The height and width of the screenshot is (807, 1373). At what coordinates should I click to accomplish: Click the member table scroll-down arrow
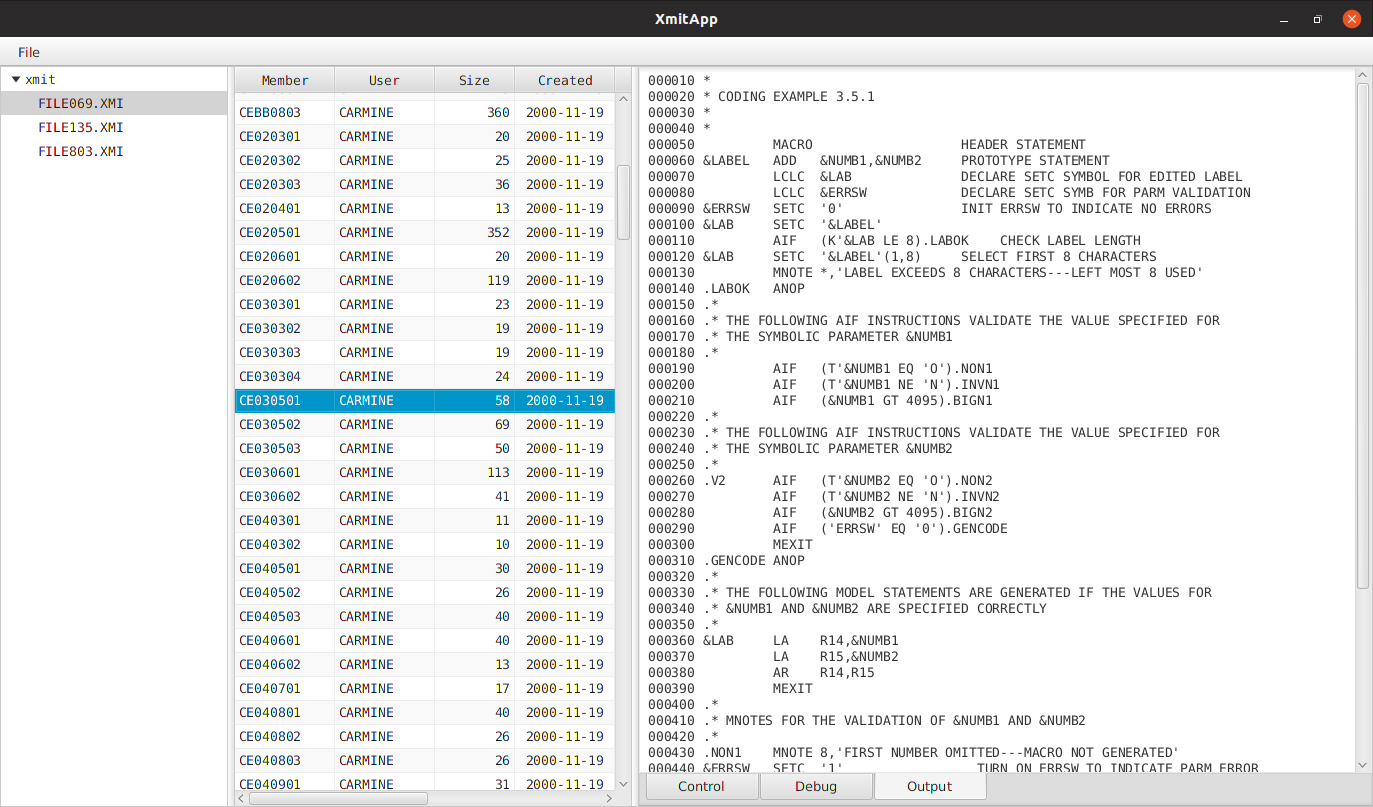pyautogui.click(x=623, y=783)
